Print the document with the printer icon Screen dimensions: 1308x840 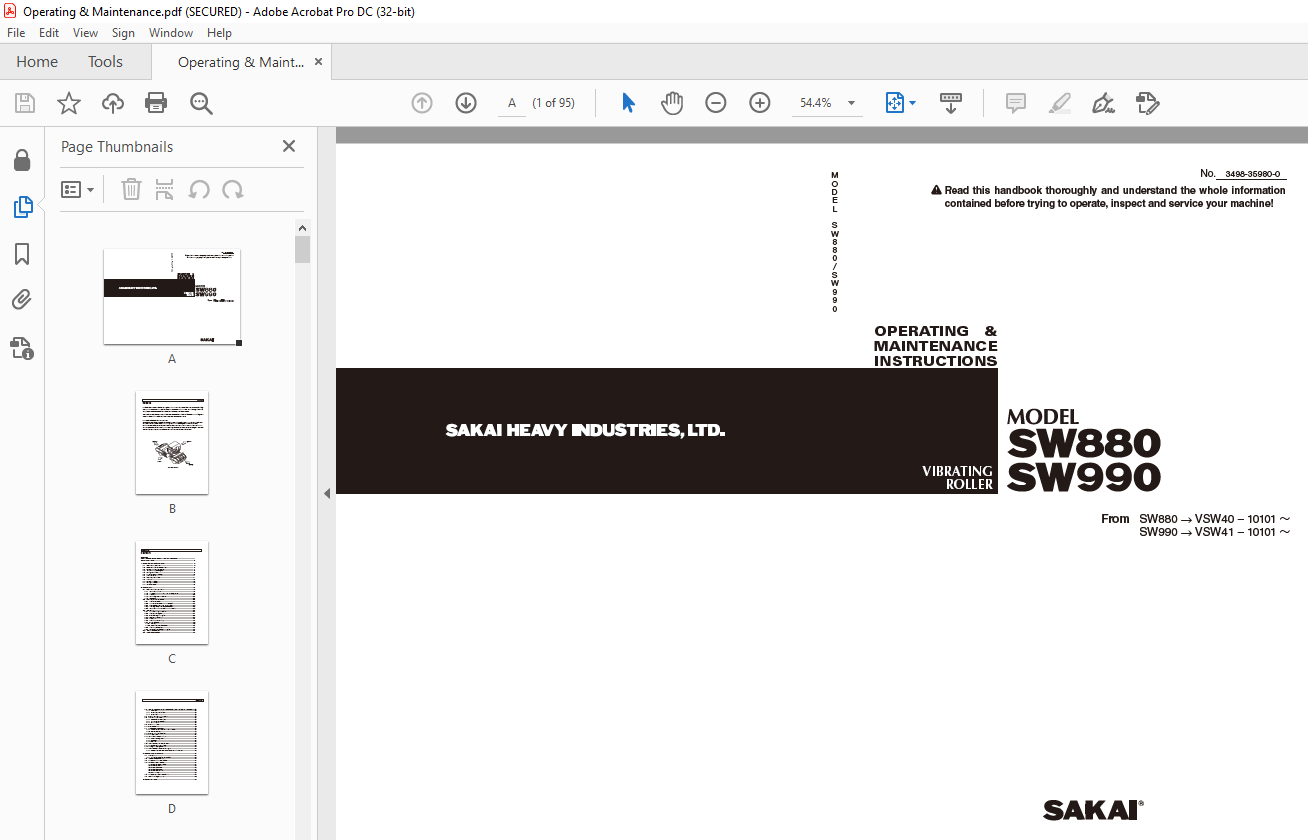156,103
